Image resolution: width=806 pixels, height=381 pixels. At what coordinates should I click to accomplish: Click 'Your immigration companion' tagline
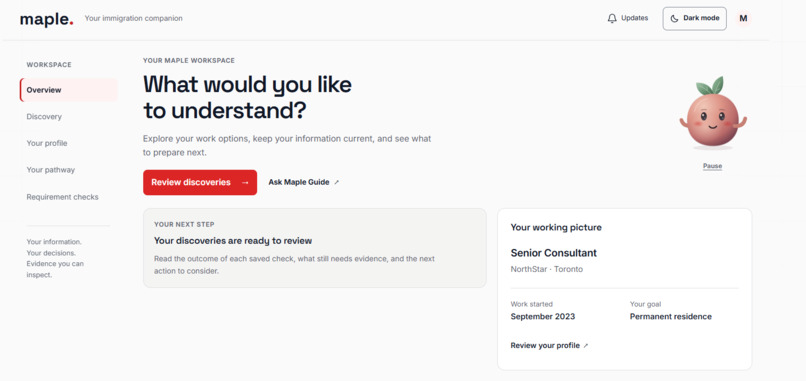pos(134,19)
